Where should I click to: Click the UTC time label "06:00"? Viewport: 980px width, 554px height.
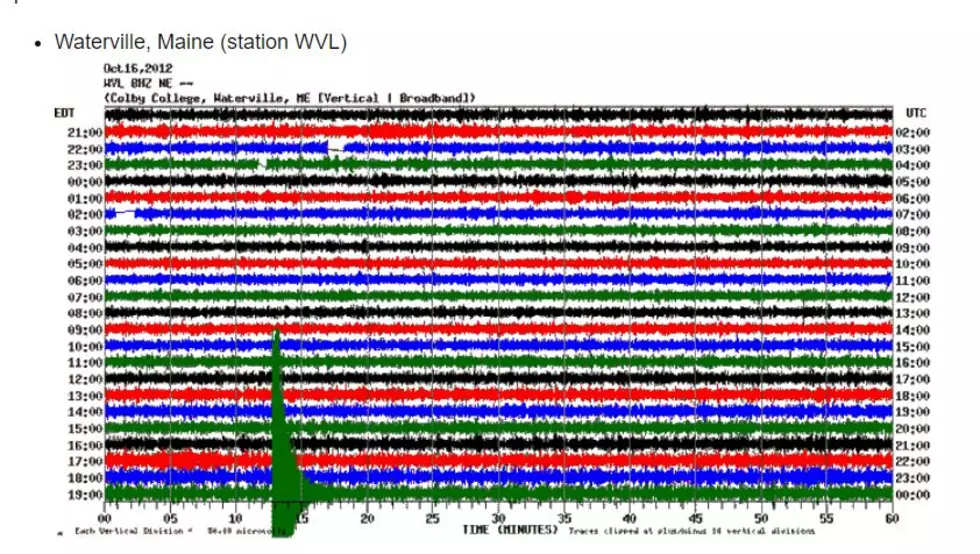[x=912, y=198]
